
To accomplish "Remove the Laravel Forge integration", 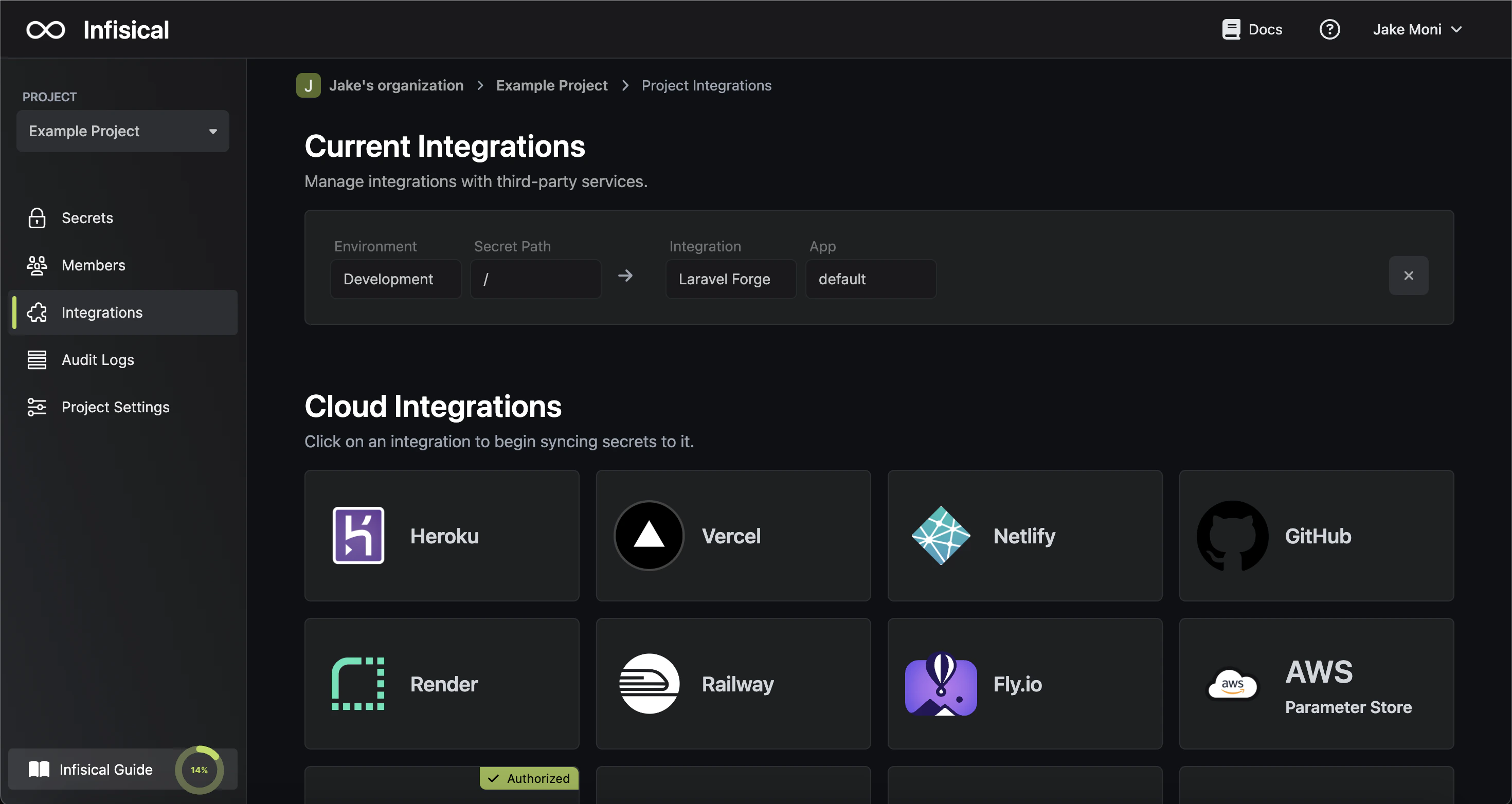I will [x=1408, y=275].
